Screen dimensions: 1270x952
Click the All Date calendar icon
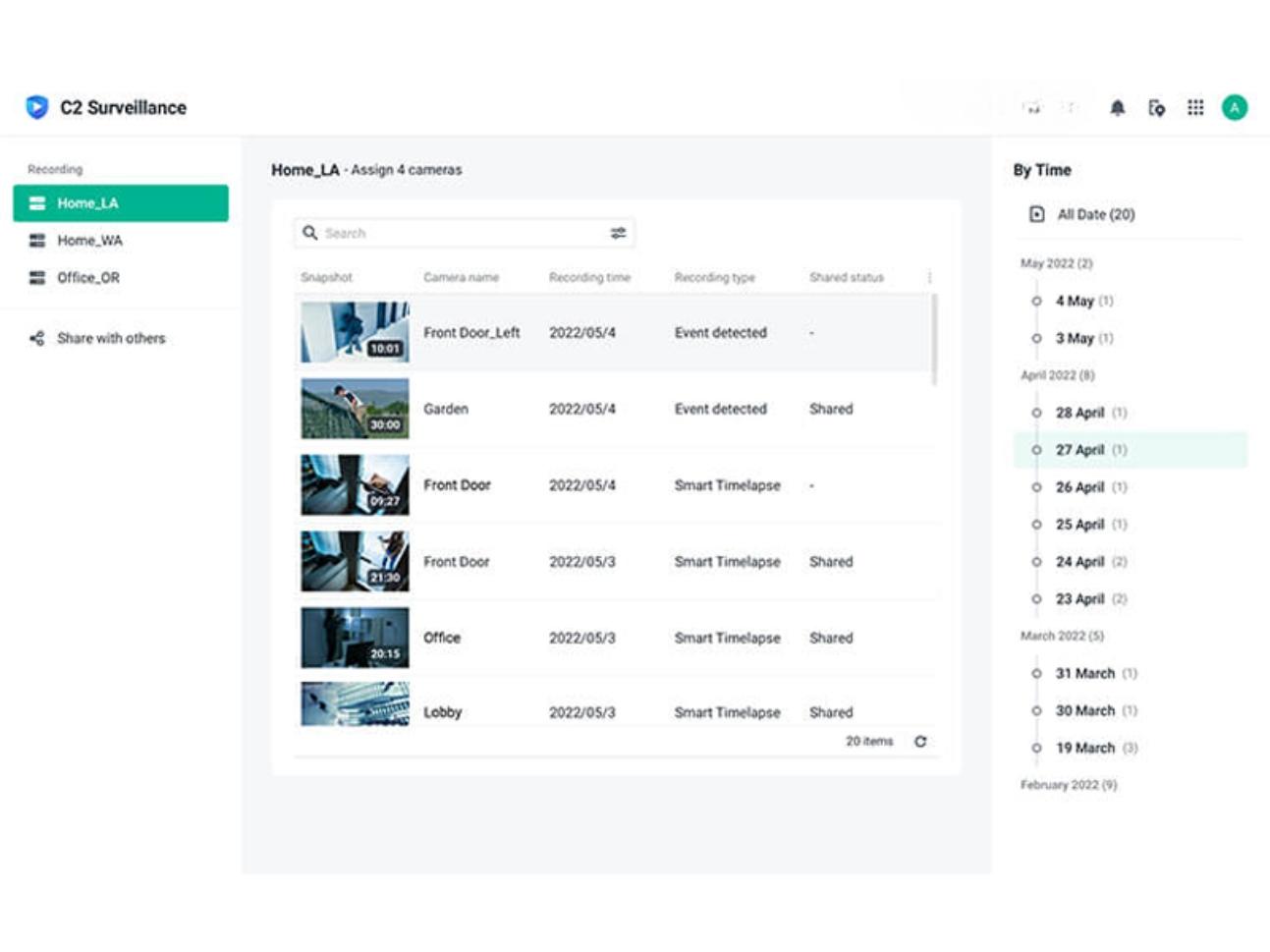point(1036,214)
